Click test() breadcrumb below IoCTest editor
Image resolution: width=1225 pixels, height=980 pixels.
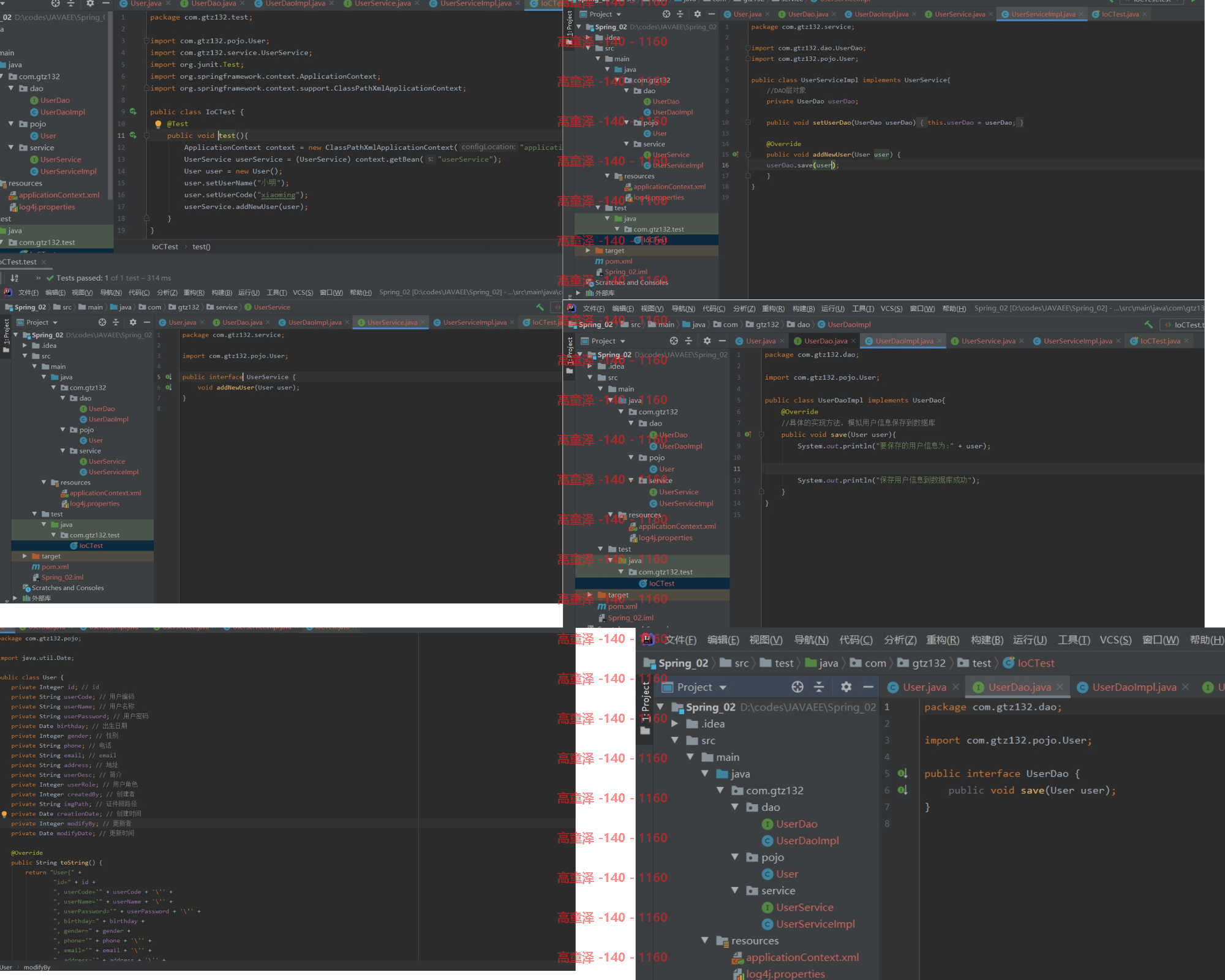pyautogui.click(x=201, y=247)
